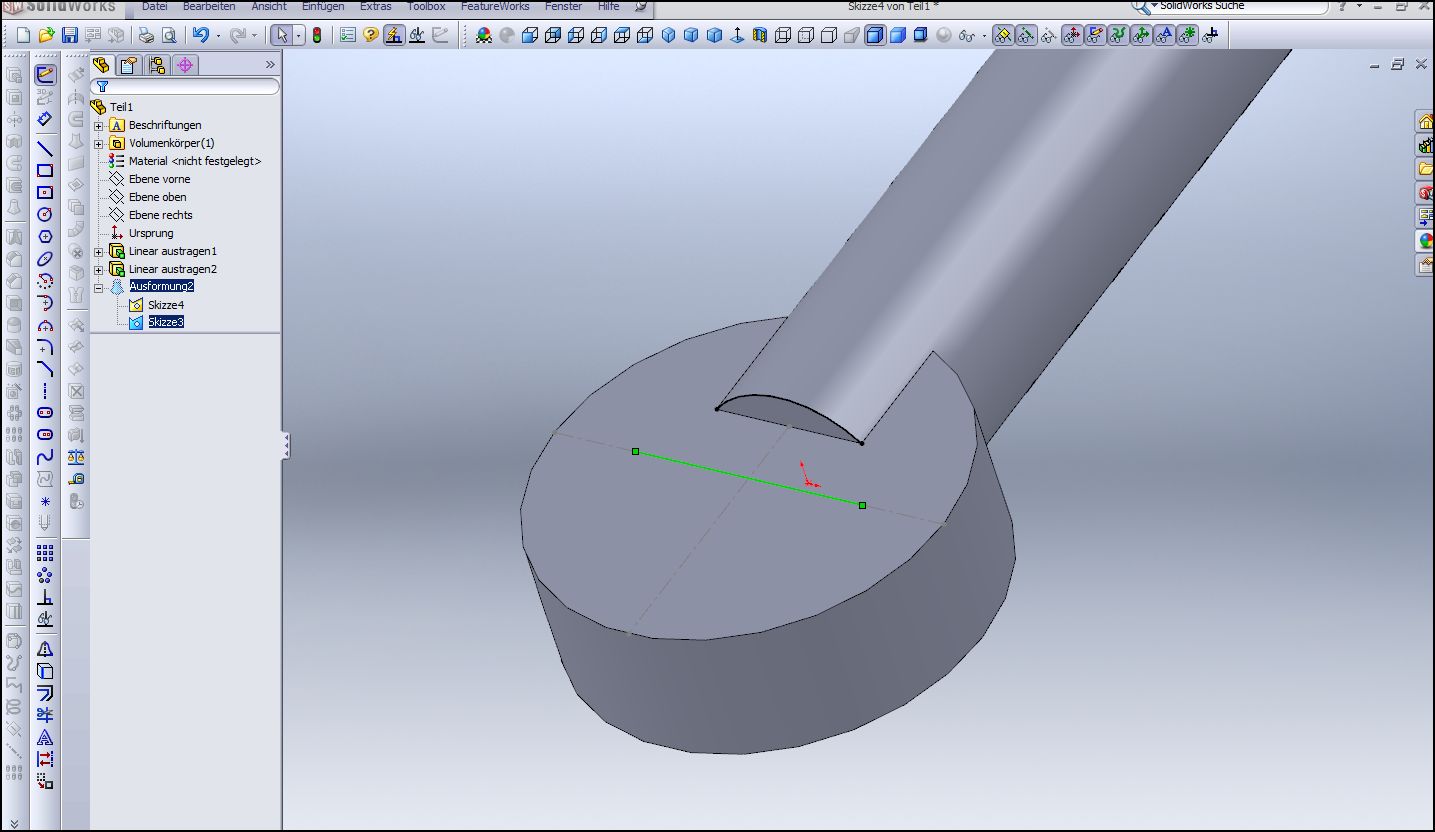Click the Undo arrow icon
This screenshot has height=832, width=1435.
(201, 36)
